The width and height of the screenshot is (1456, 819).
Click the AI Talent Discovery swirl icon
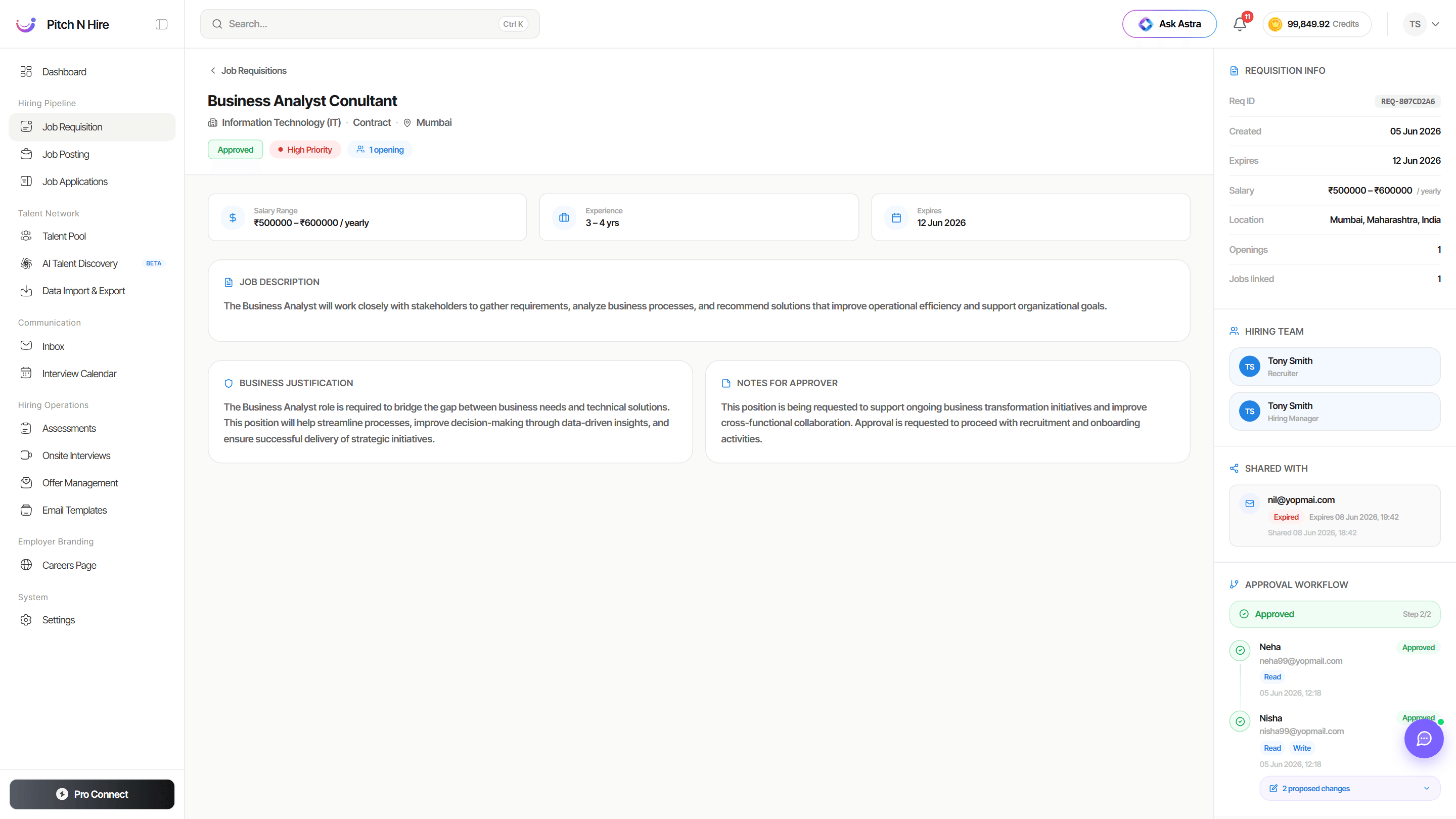coord(26,263)
